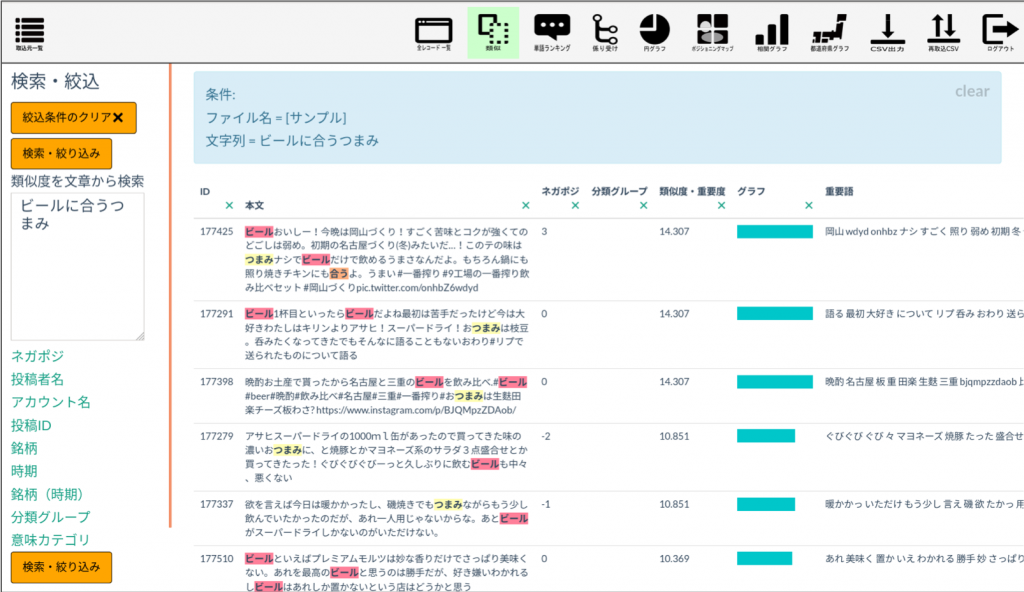The width and height of the screenshot is (1024, 592).
Task: Open the 係り受け dependency view
Action: (605, 33)
